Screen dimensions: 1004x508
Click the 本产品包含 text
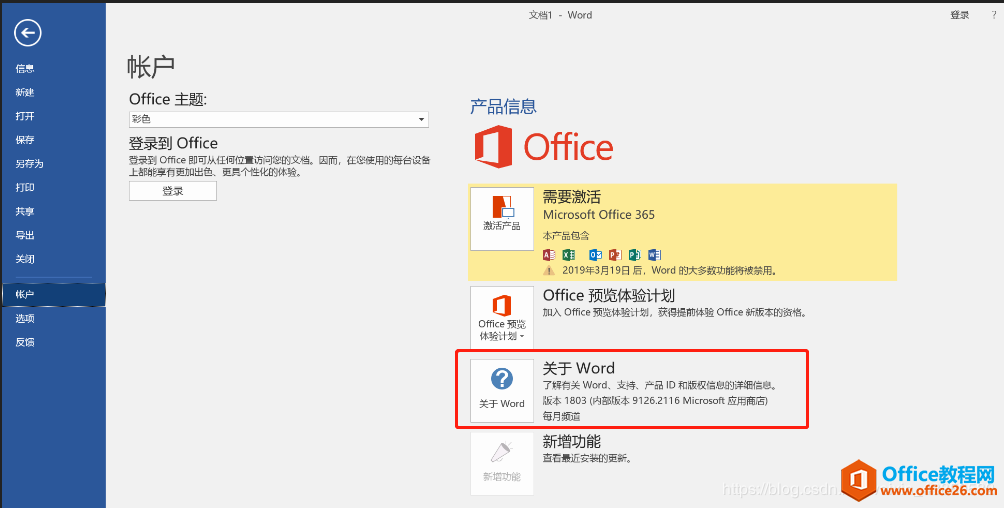(566, 236)
